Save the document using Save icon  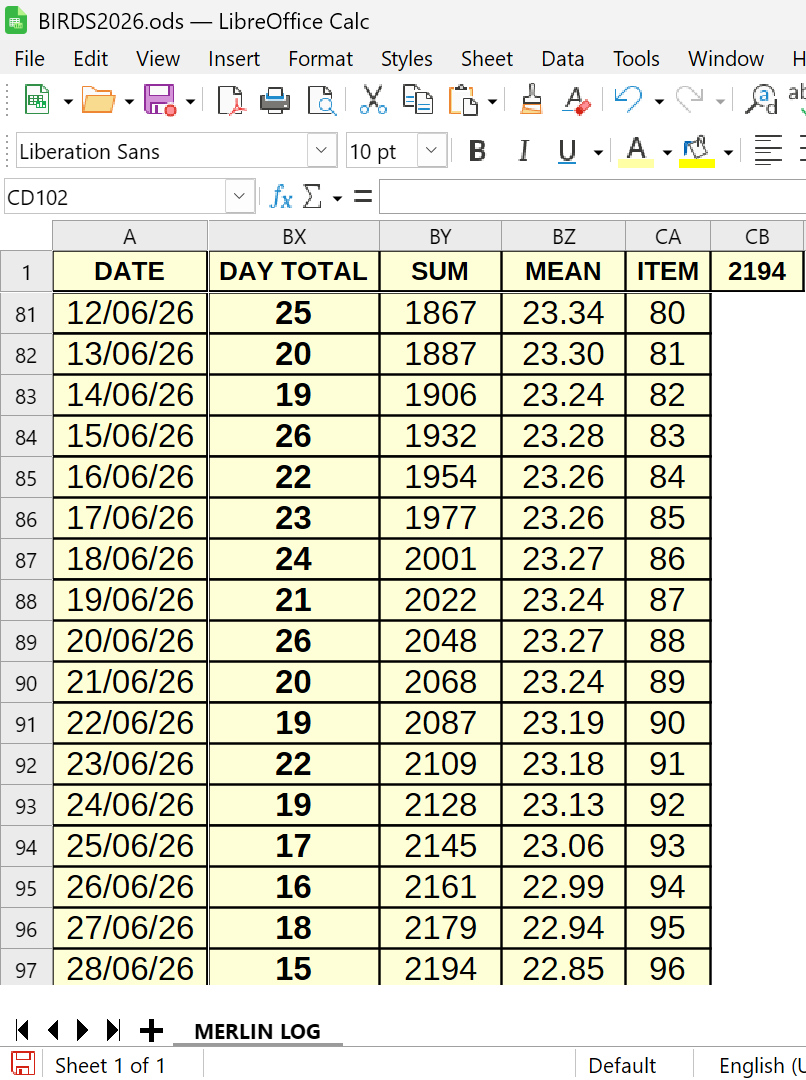click(x=159, y=100)
